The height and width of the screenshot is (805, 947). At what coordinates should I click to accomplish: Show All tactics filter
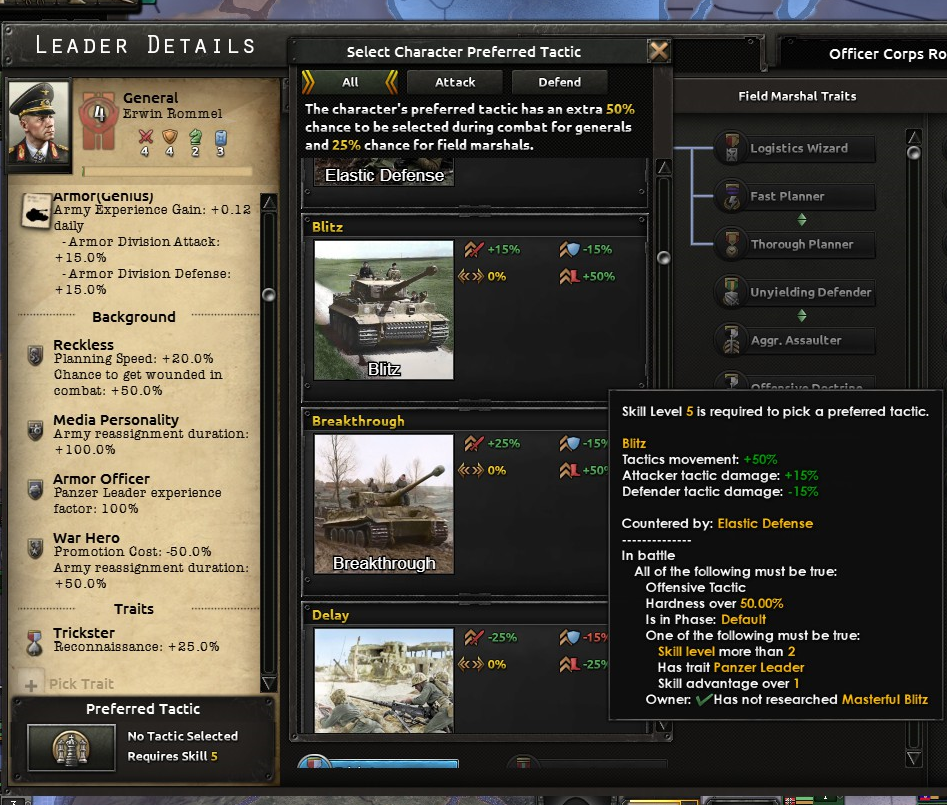click(x=350, y=82)
